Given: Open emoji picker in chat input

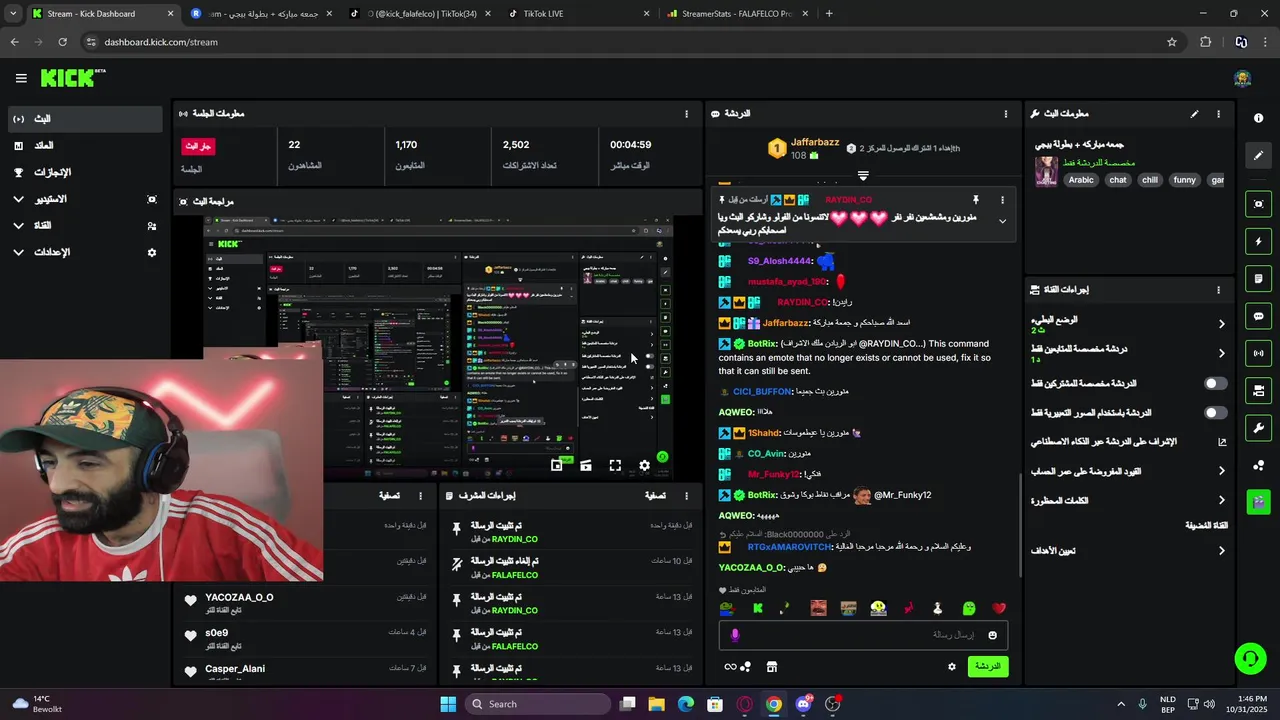Looking at the screenshot, I should click(992, 635).
